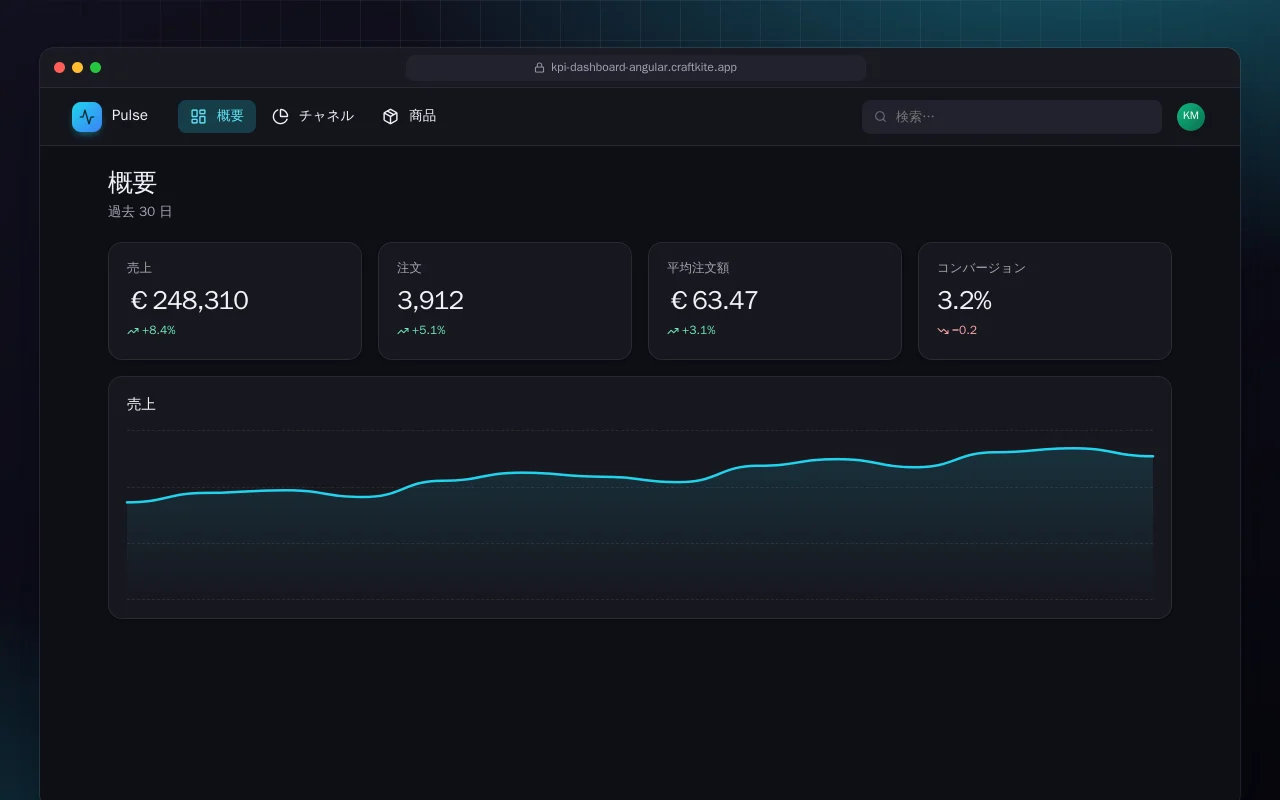Select the 3,912 orders value

[430, 300]
